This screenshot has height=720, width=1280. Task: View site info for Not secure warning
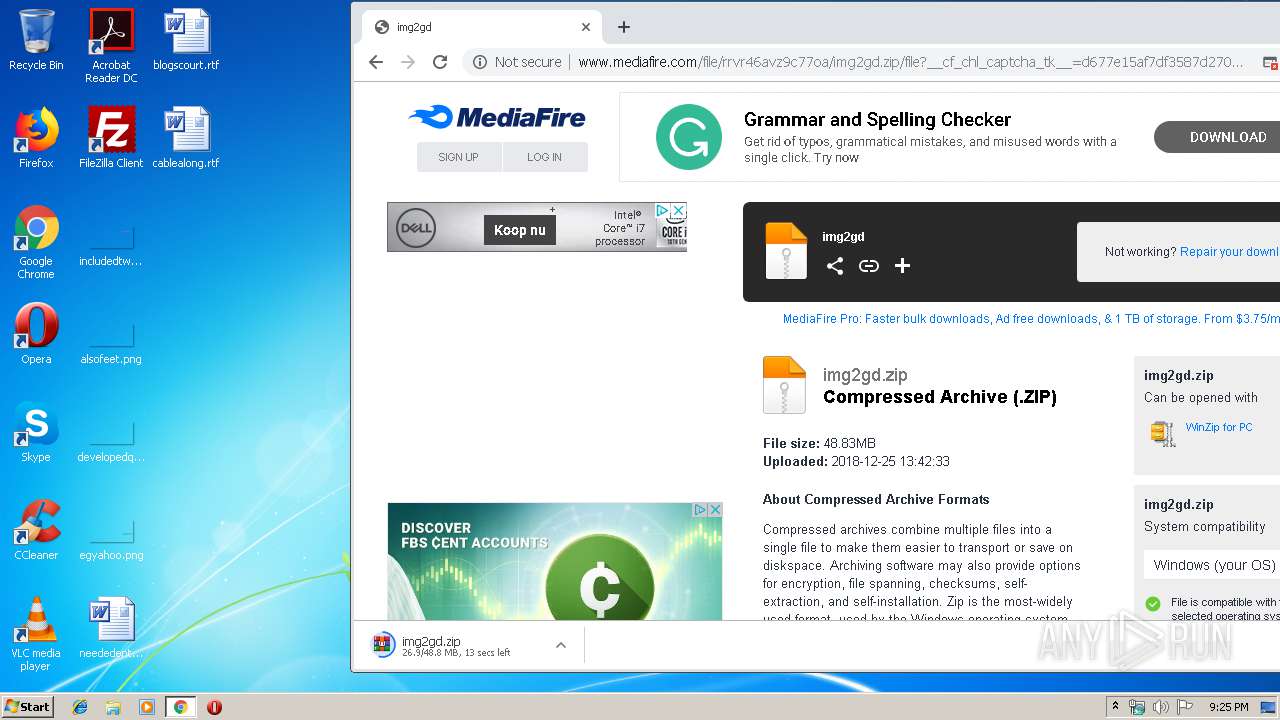[x=517, y=62]
